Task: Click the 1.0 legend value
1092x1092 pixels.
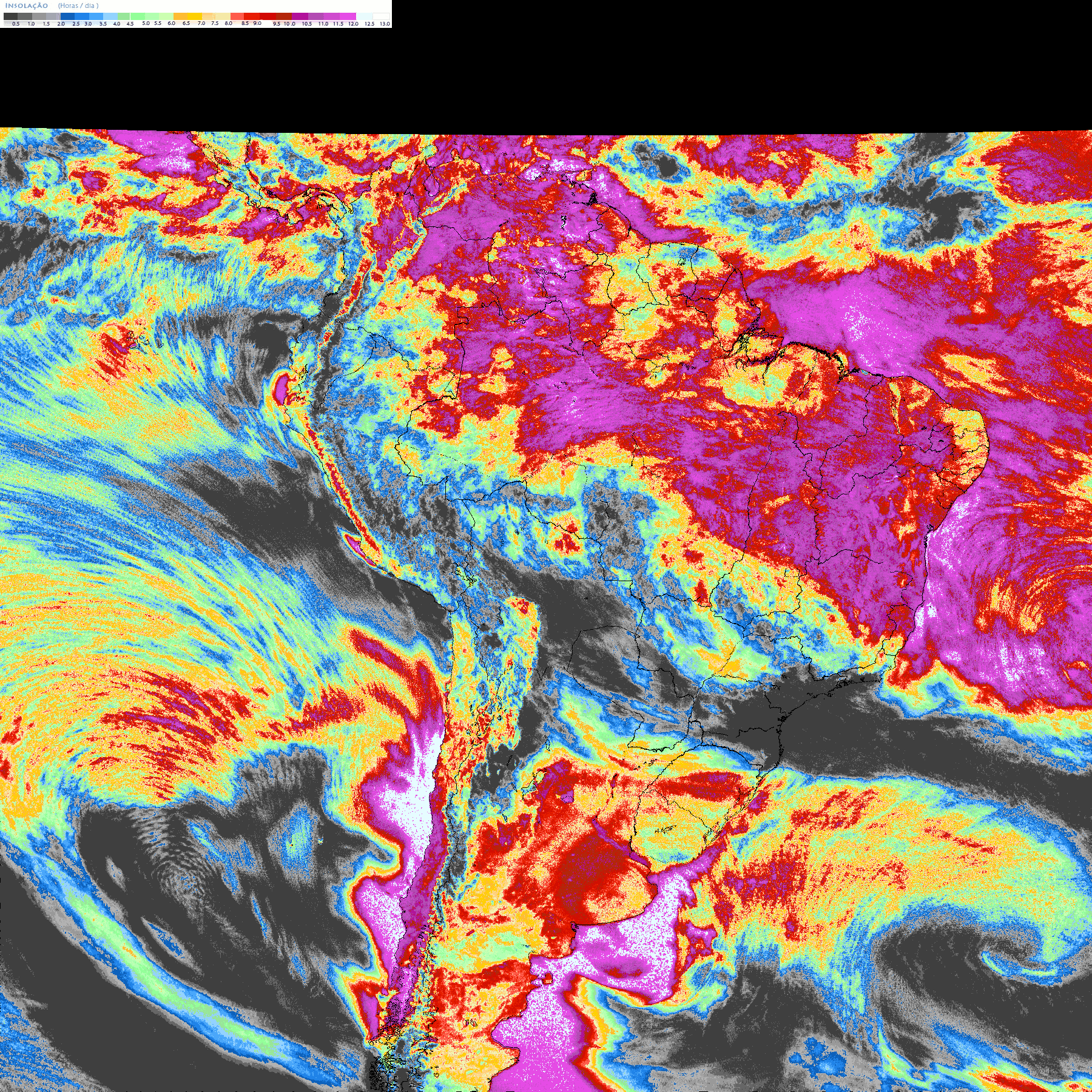Action: pos(32,24)
